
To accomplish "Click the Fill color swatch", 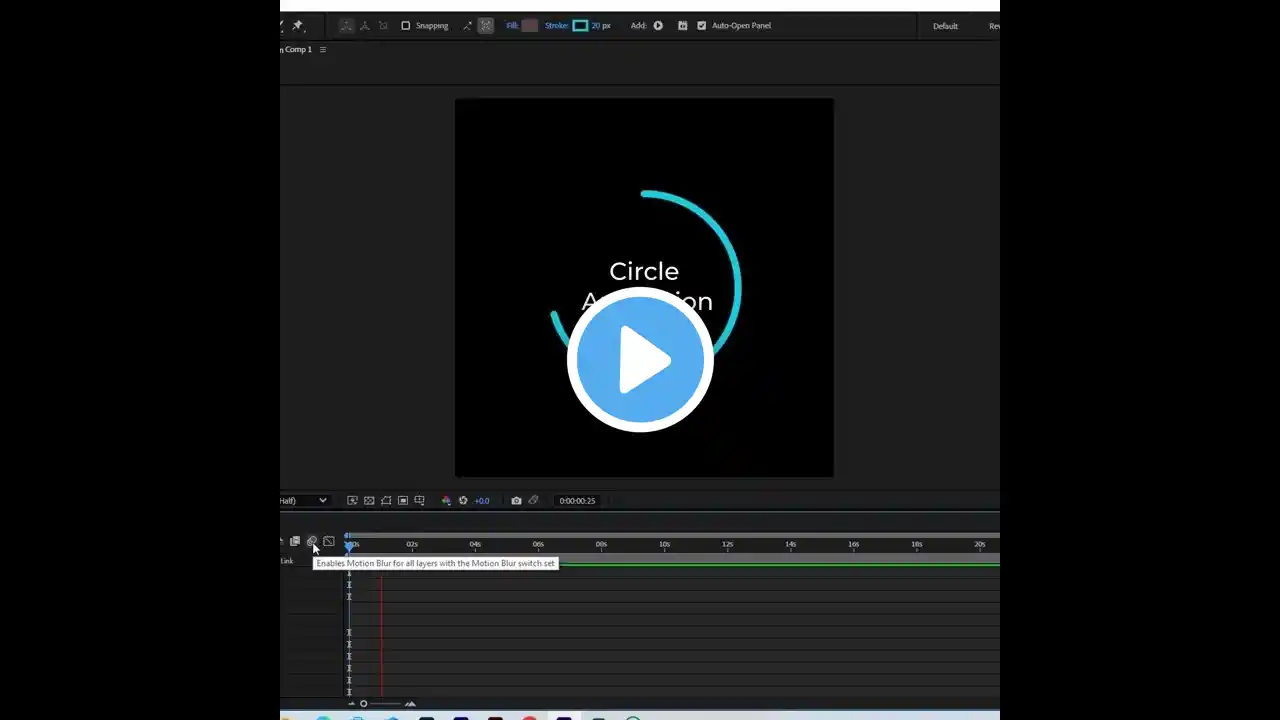I will [530, 26].
